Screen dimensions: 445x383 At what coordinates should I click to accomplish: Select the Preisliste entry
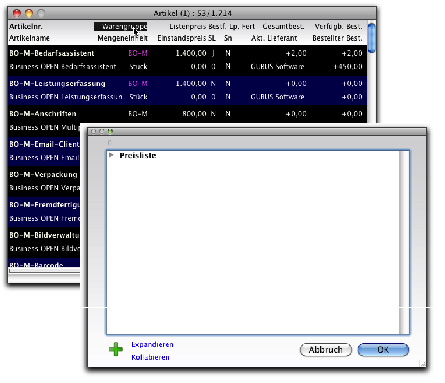coord(138,155)
